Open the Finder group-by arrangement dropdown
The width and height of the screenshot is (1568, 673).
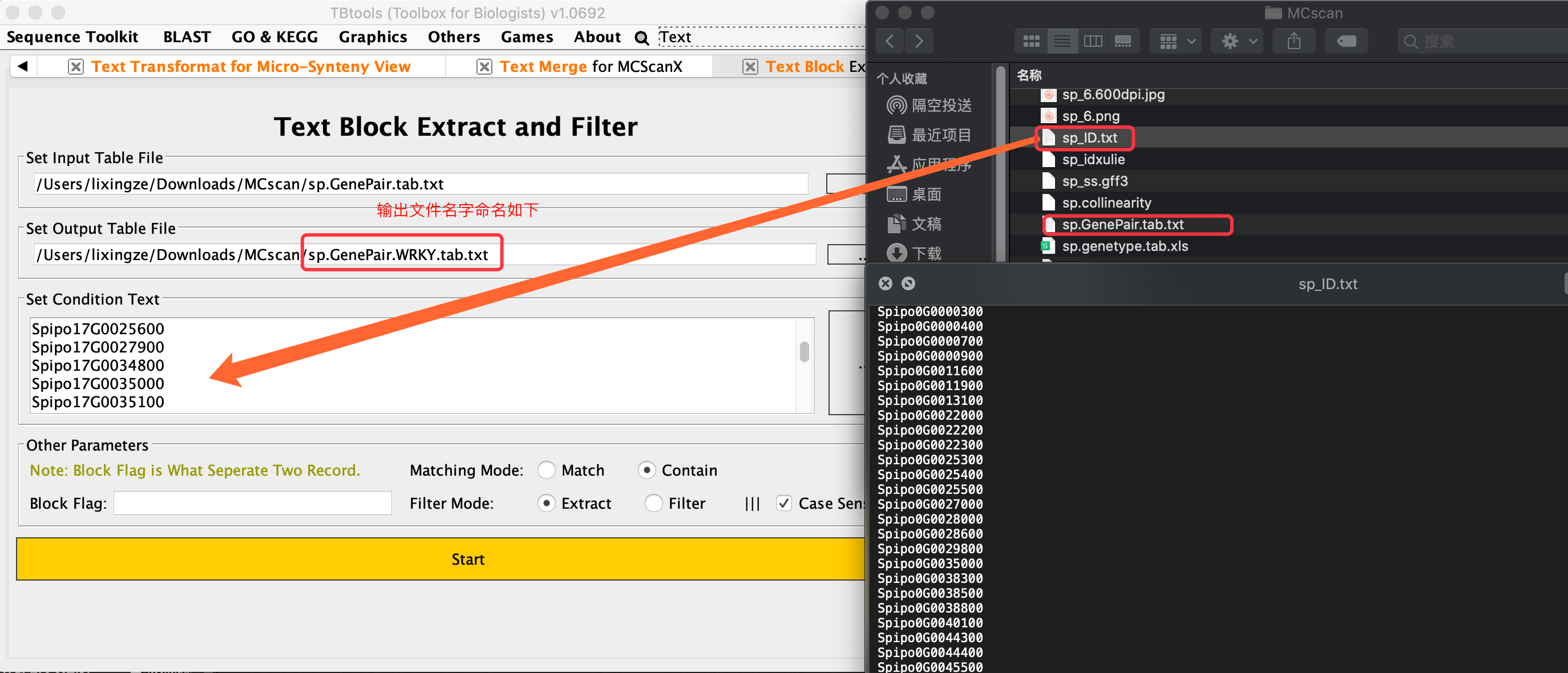coord(1176,42)
